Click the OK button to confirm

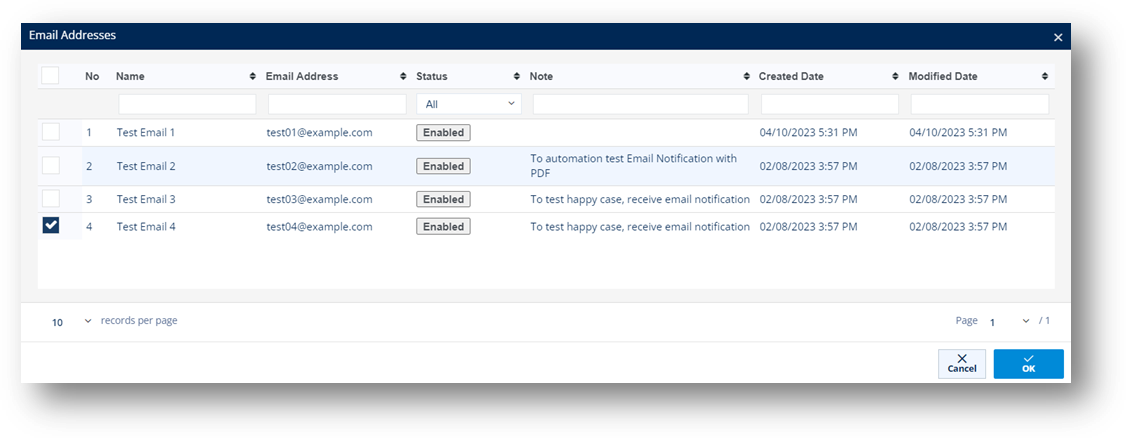tap(1028, 364)
